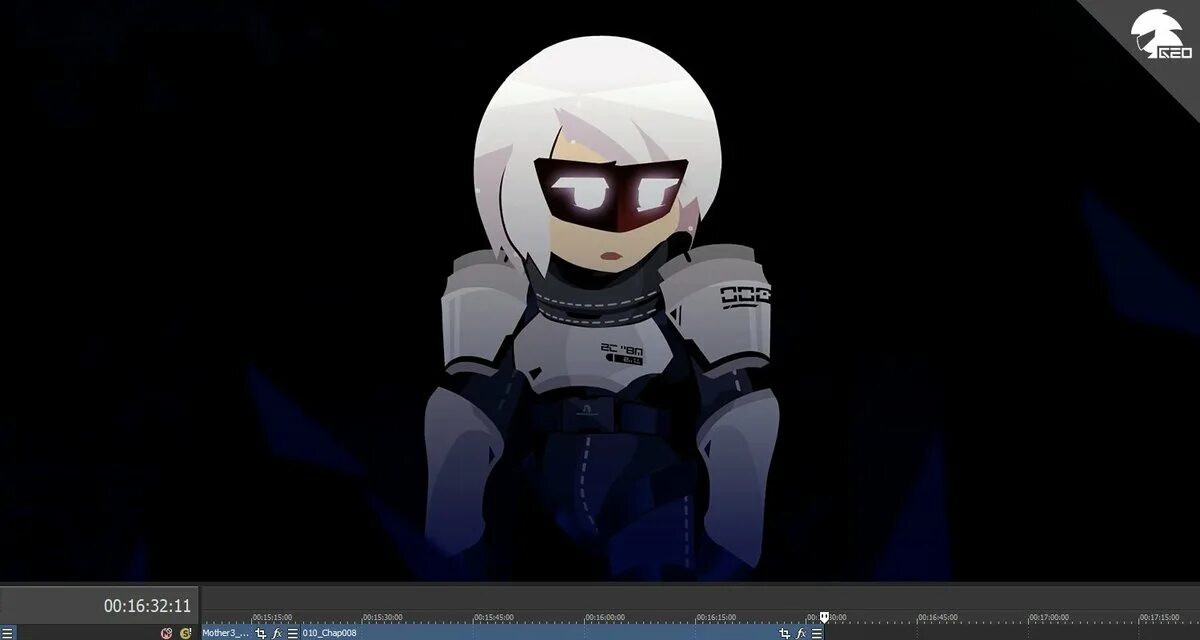Jump to 00:16:45:00 on the ruler
Viewport: 1200px width, 640px height.
click(x=938, y=617)
